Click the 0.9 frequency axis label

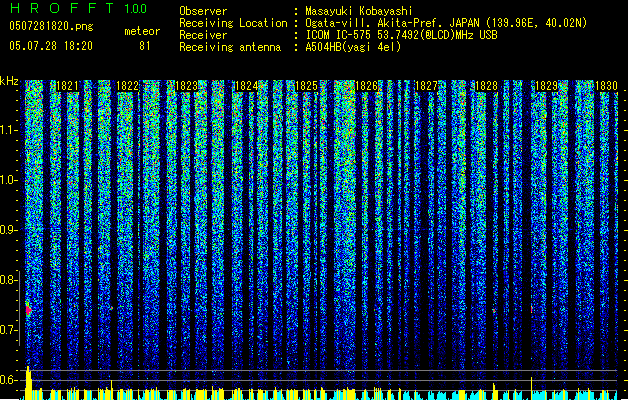(x=8, y=230)
